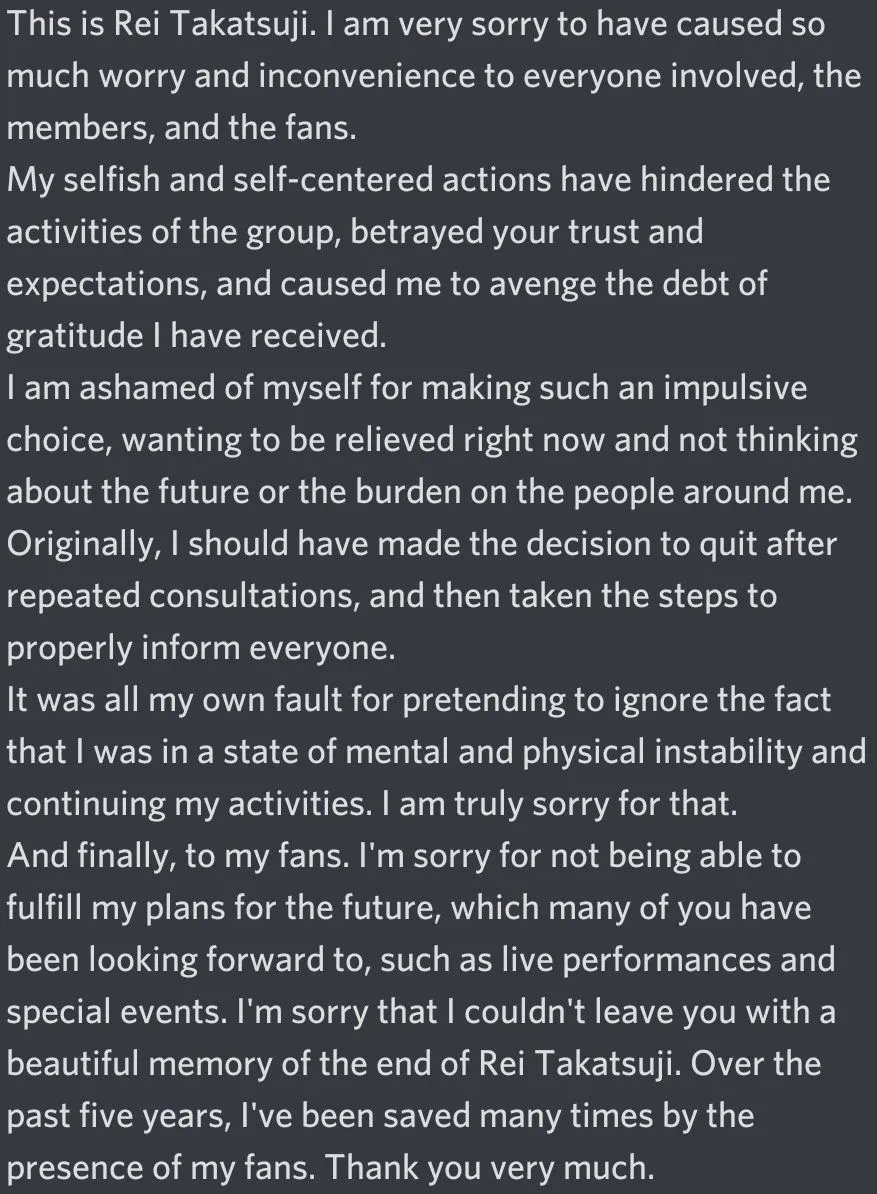
Task: Click the phrase "avenge the debt of"
Action: (x=628, y=283)
